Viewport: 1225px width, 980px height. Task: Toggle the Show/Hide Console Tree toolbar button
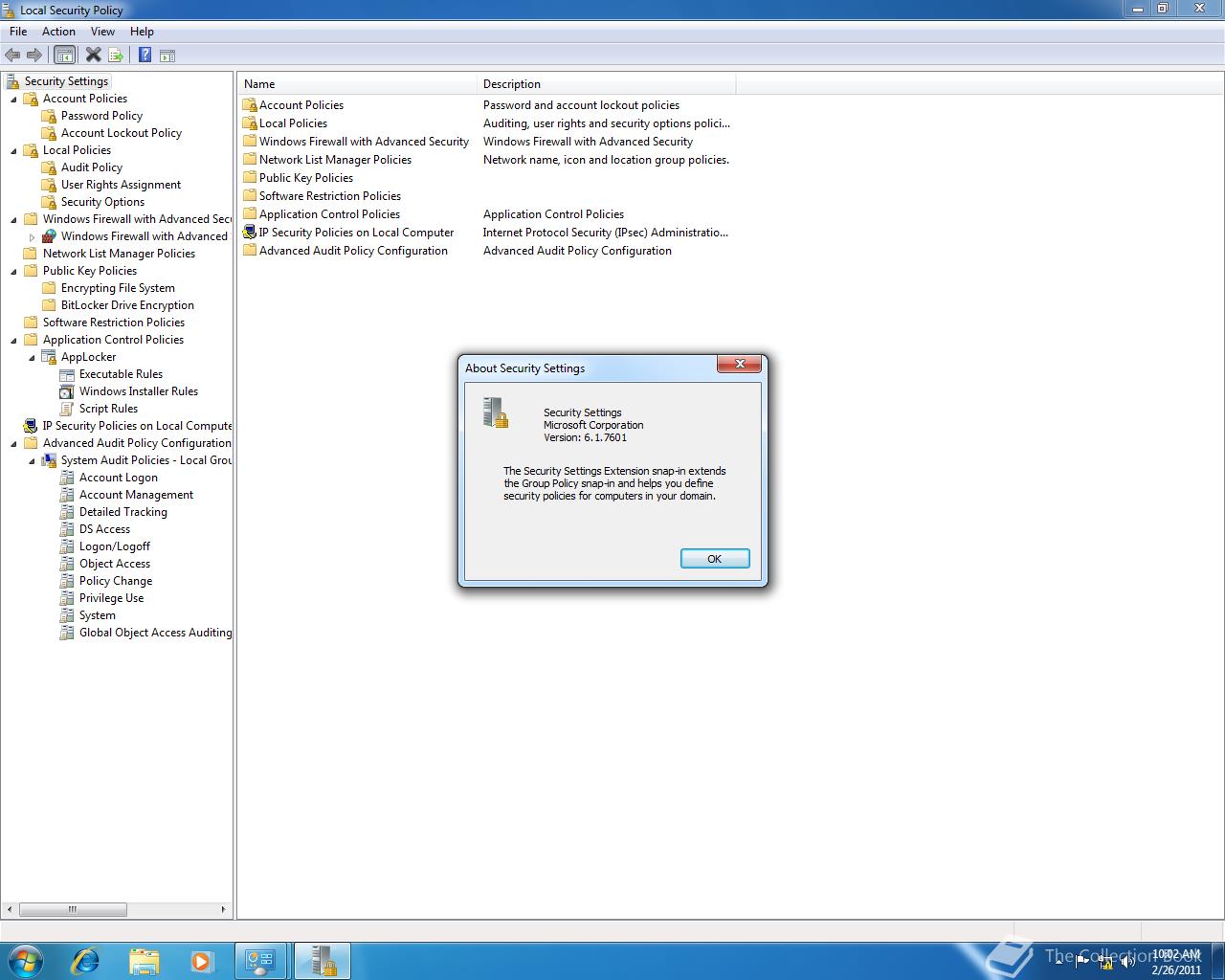pos(64,56)
